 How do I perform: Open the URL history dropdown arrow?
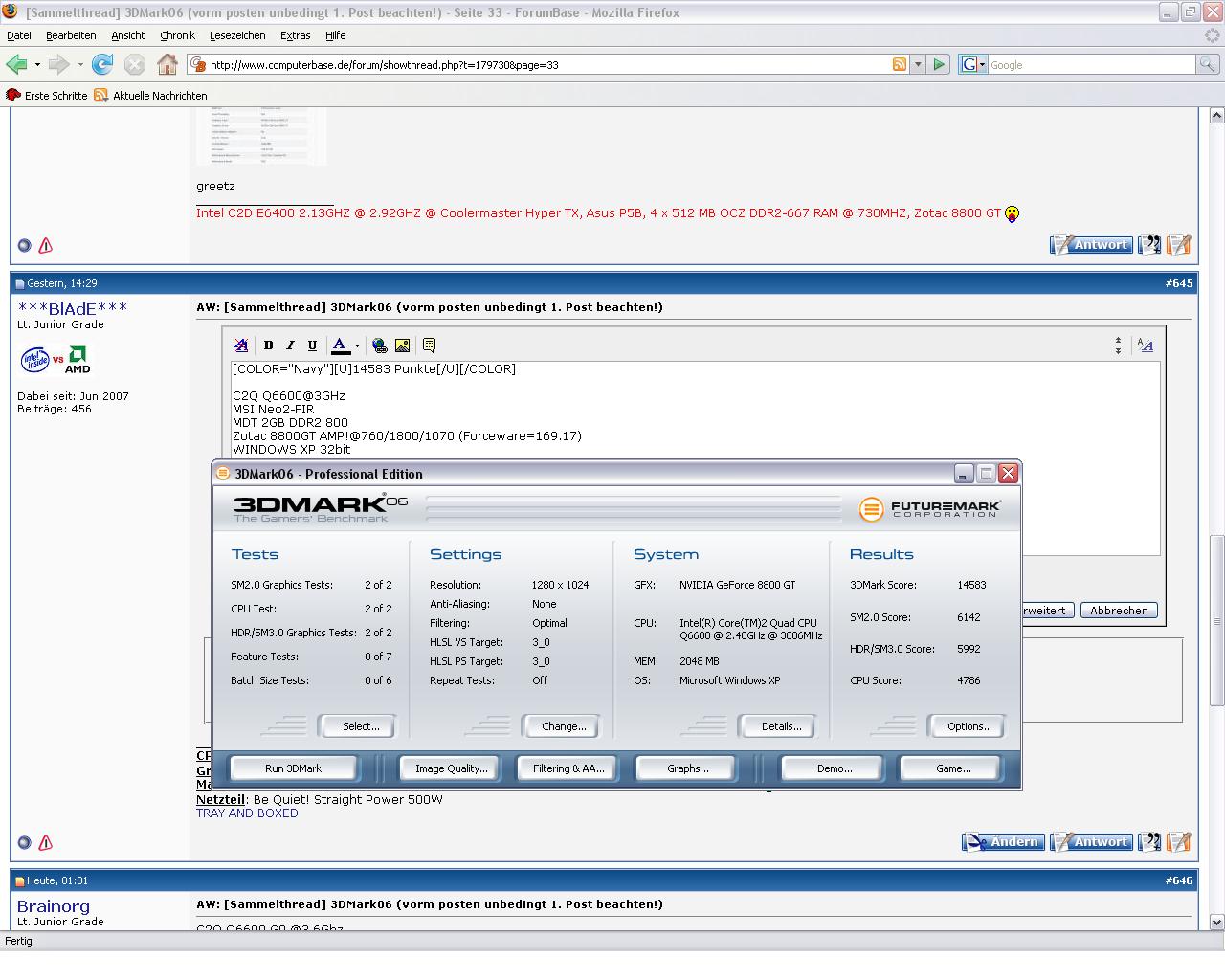(x=918, y=64)
